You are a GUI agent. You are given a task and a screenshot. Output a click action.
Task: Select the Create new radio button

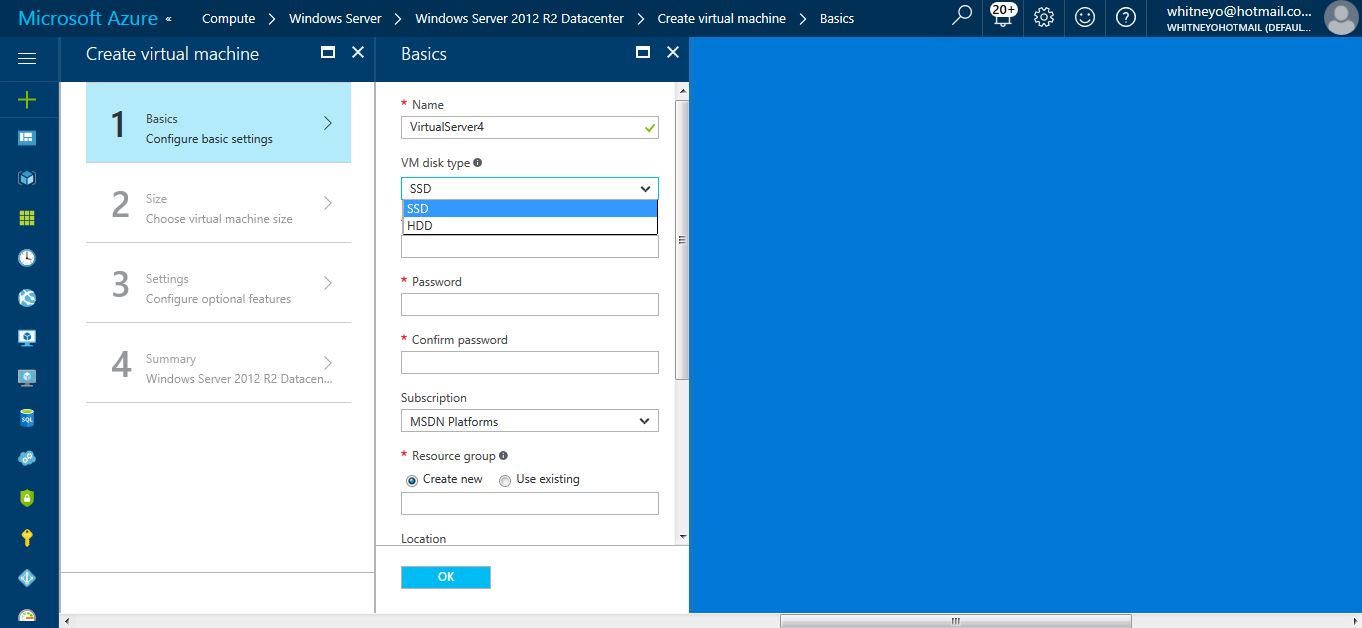(412, 480)
